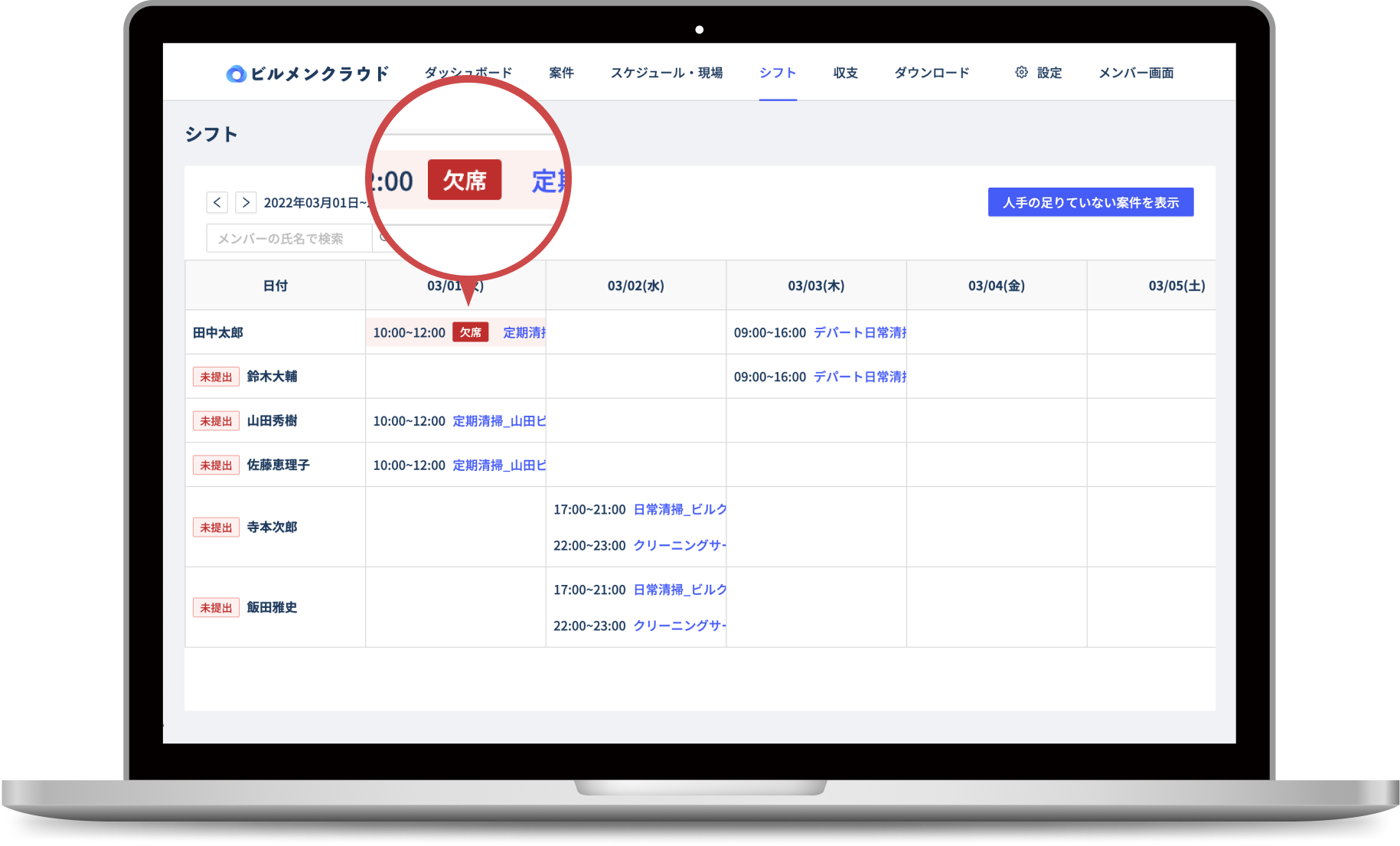
Task: Click 未提出 badge beside 飯田雅史
Action: (216, 608)
